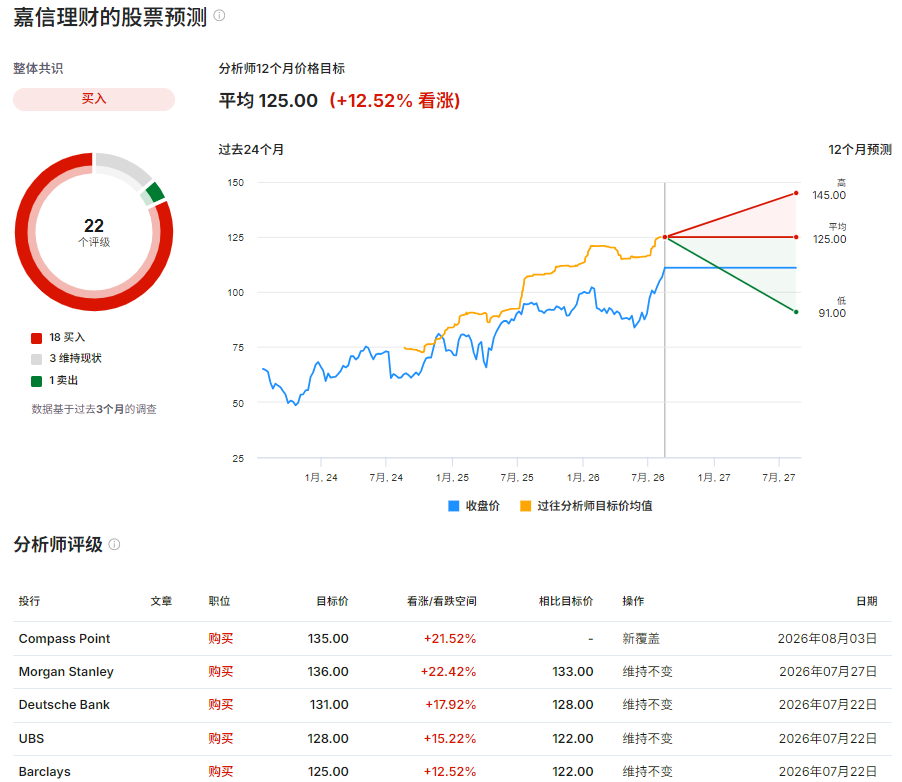Click the +17.92% upside value
Viewport: 902px width, 782px height.
click(x=450, y=705)
